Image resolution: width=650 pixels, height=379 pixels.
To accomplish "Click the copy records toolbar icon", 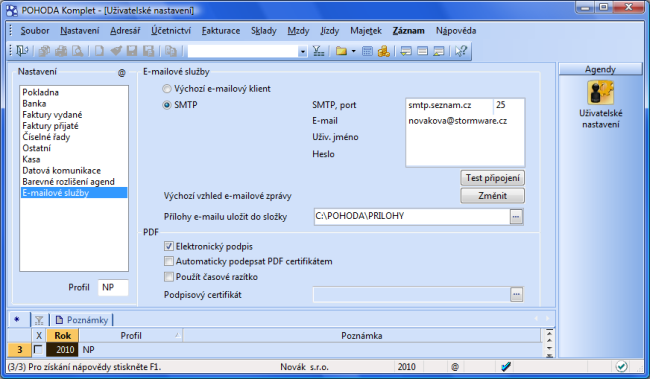I will pos(44,51).
